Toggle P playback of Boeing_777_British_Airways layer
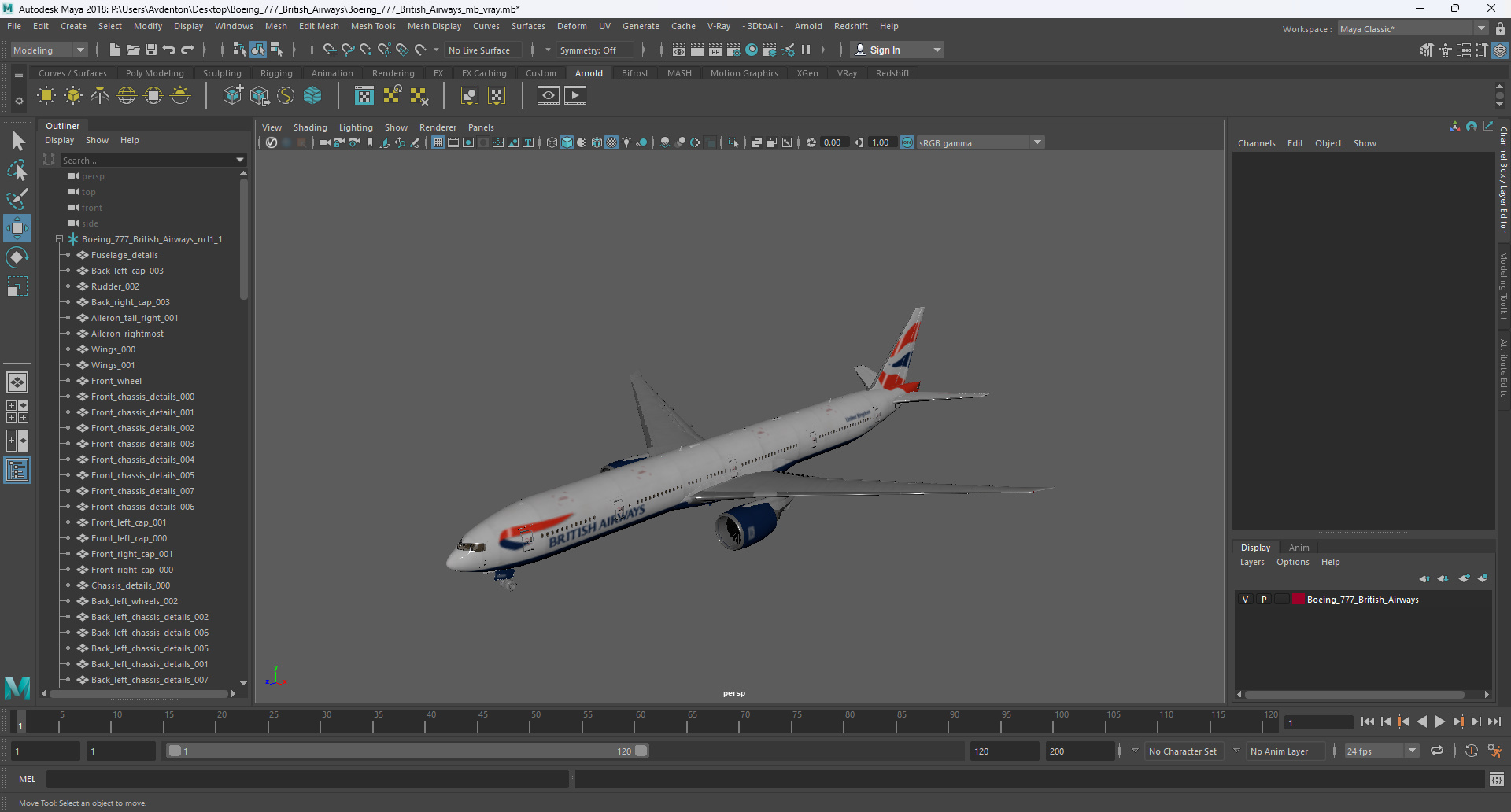Image resolution: width=1511 pixels, height=812 pixels. [x=1264, y=600]
